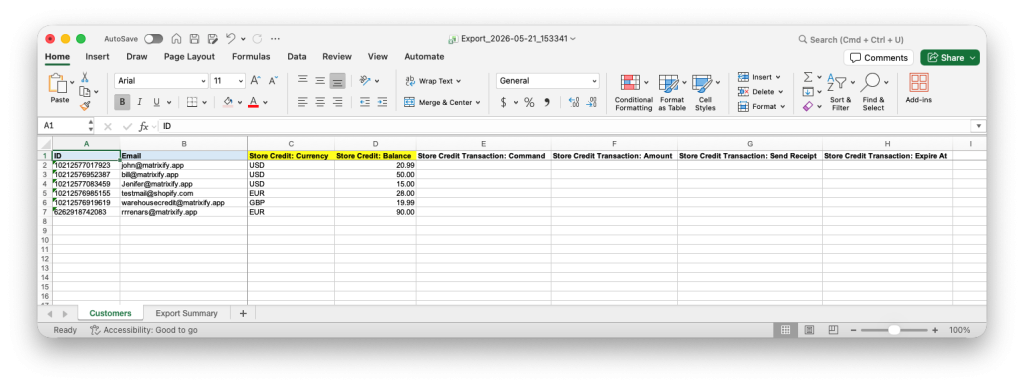This screenshot has height=387, width=1024.
Task: Click the Borders grid icon
Action: [192, 102]
